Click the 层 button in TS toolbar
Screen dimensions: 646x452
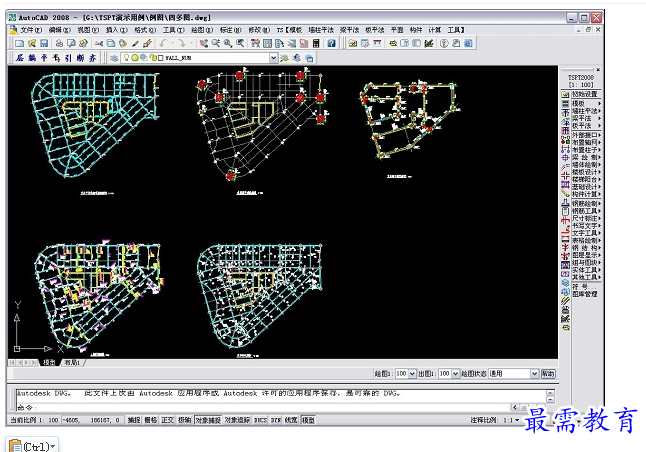21,58
